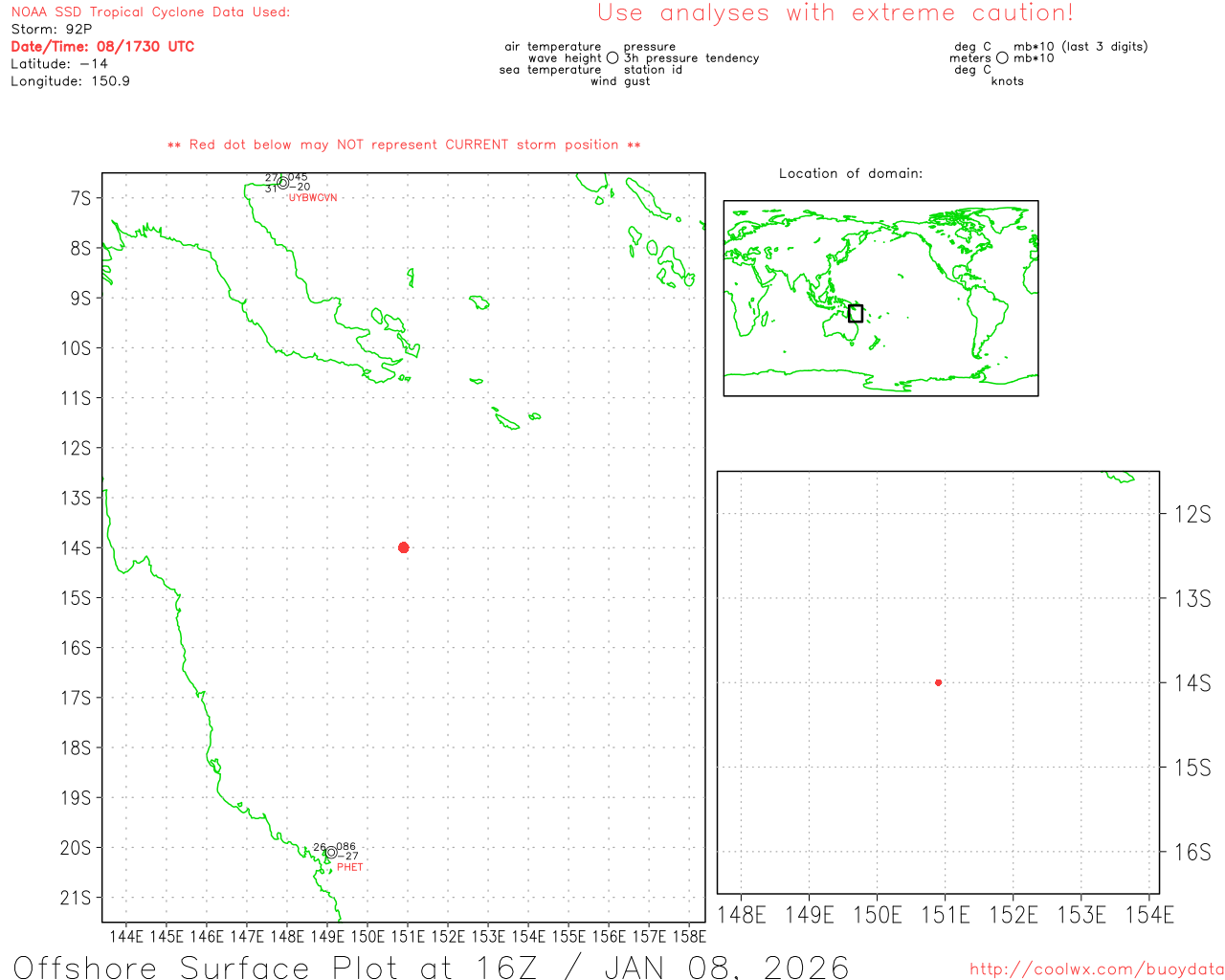The height and width of the screenshot is (980, 1225).
Task: Click the Date/Time 08/1730 UTC text
Action: click(102, 47)
